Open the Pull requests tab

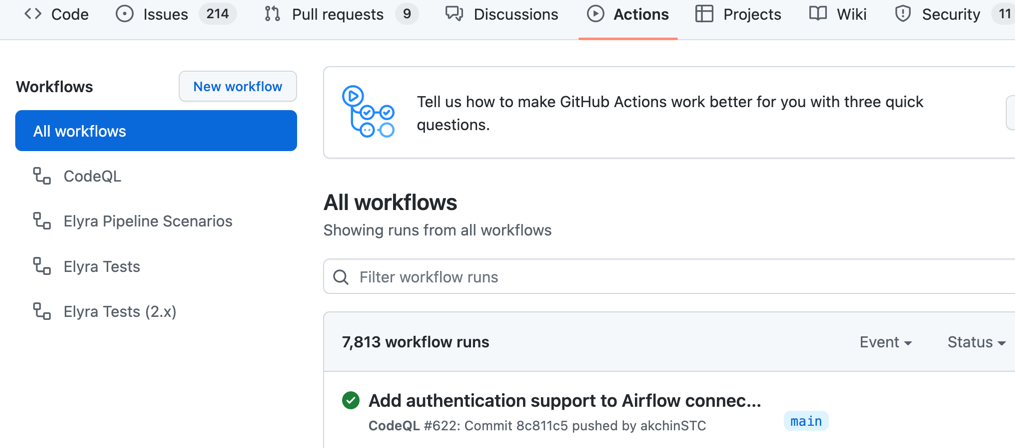pyautogui.click(x=340, y=14)
